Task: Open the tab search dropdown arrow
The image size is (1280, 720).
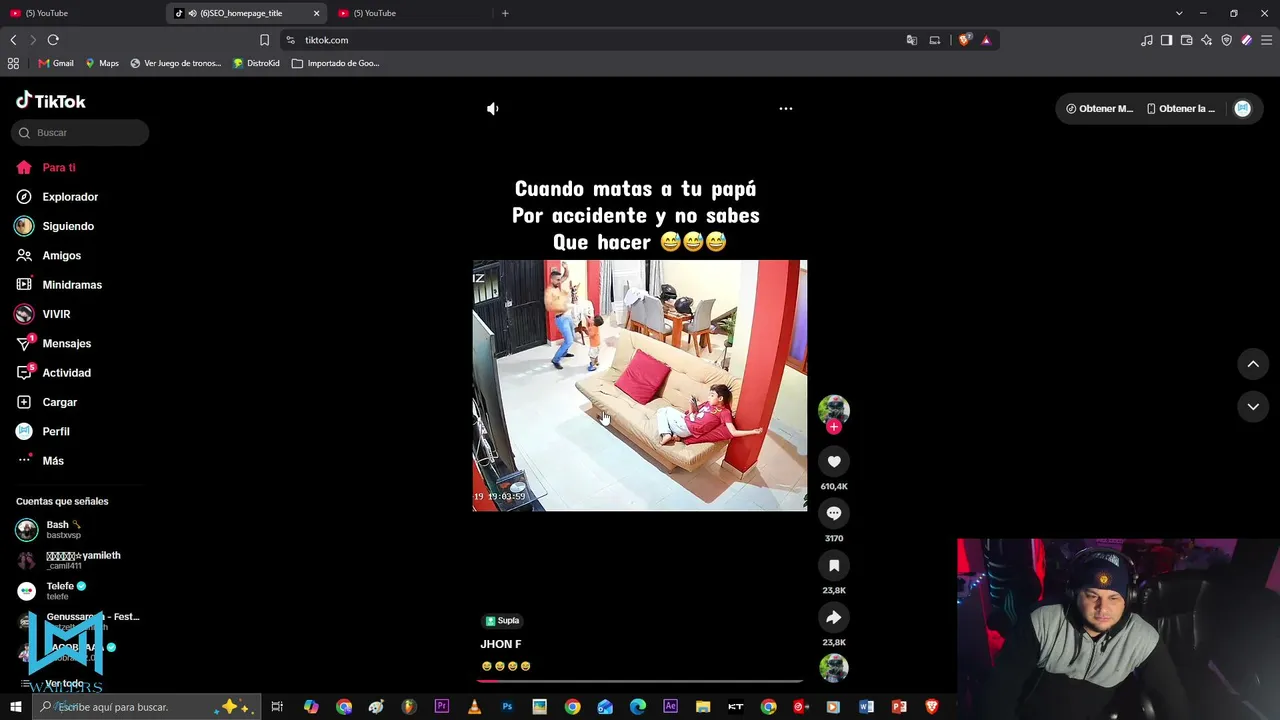Action: 1179,13
